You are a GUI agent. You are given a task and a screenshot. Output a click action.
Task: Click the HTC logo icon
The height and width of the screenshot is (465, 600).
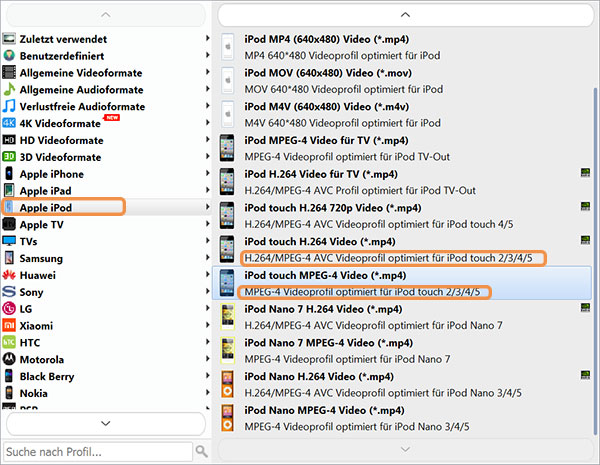pyautogui.click(x=9, y=342)
